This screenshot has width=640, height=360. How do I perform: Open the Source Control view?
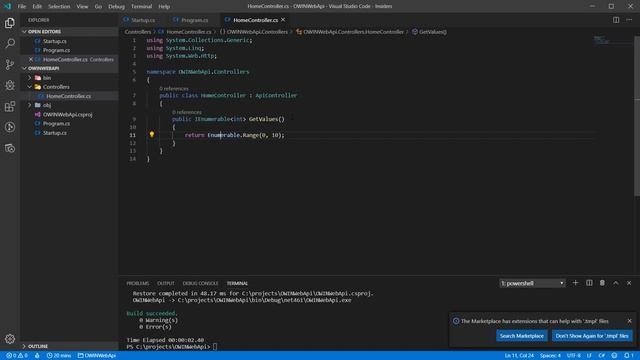click(x=10, y=64)
